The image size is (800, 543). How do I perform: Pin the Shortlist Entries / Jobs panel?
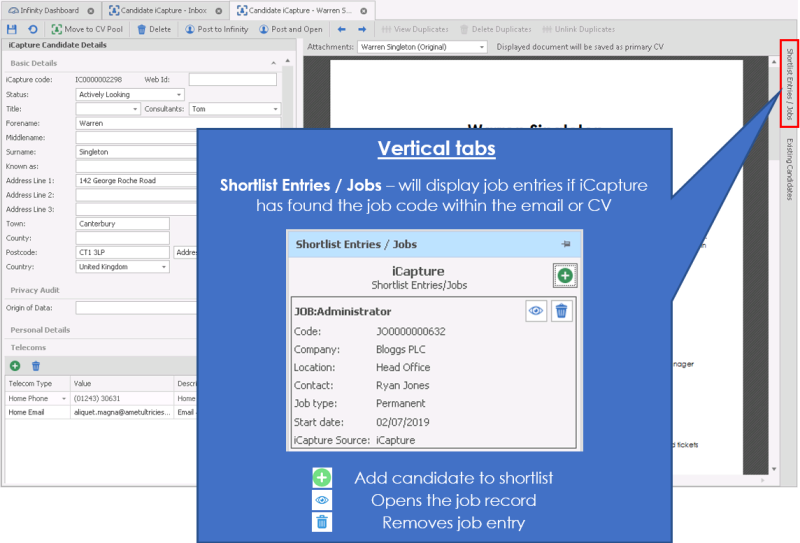coord(566,244)
